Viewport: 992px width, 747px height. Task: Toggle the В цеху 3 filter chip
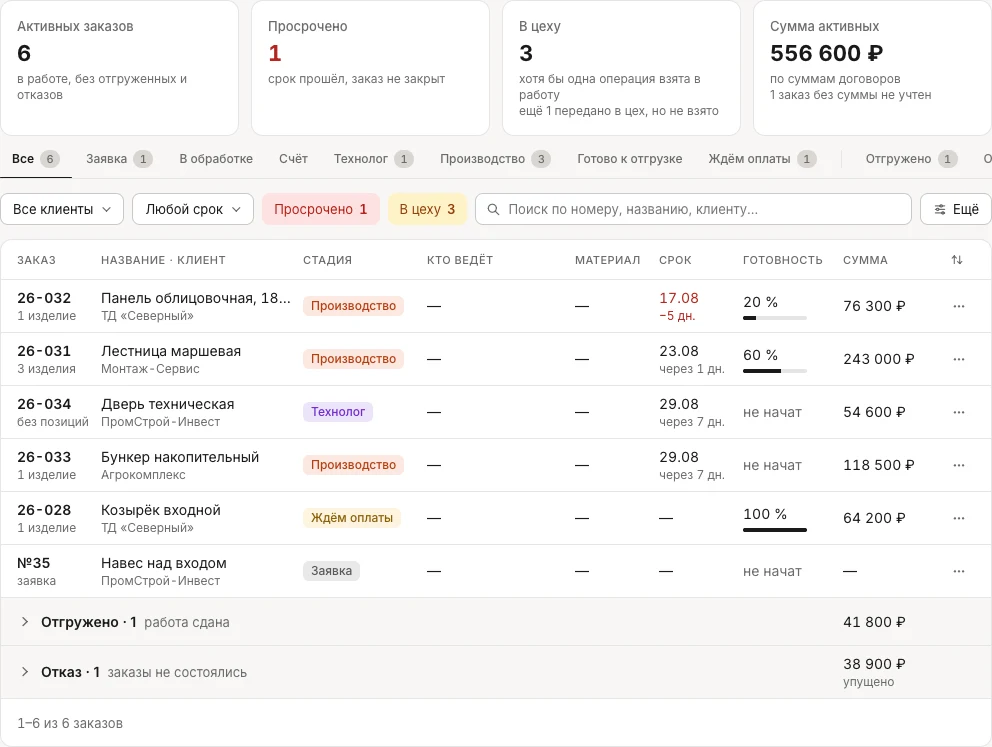(427, 209)
